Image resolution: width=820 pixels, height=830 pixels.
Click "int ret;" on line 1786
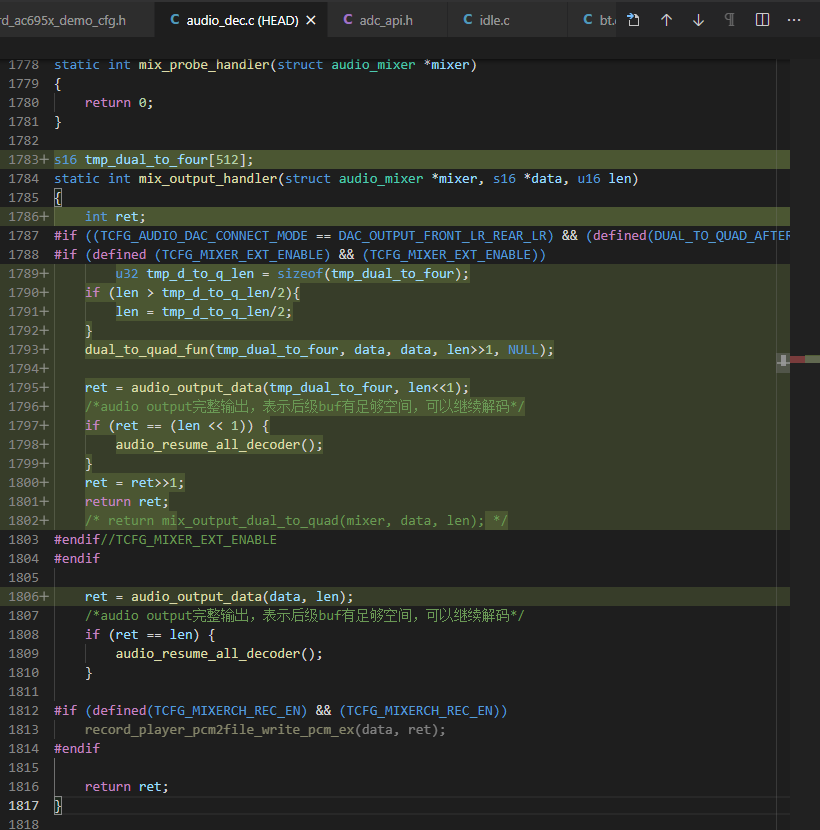[115, 216]
